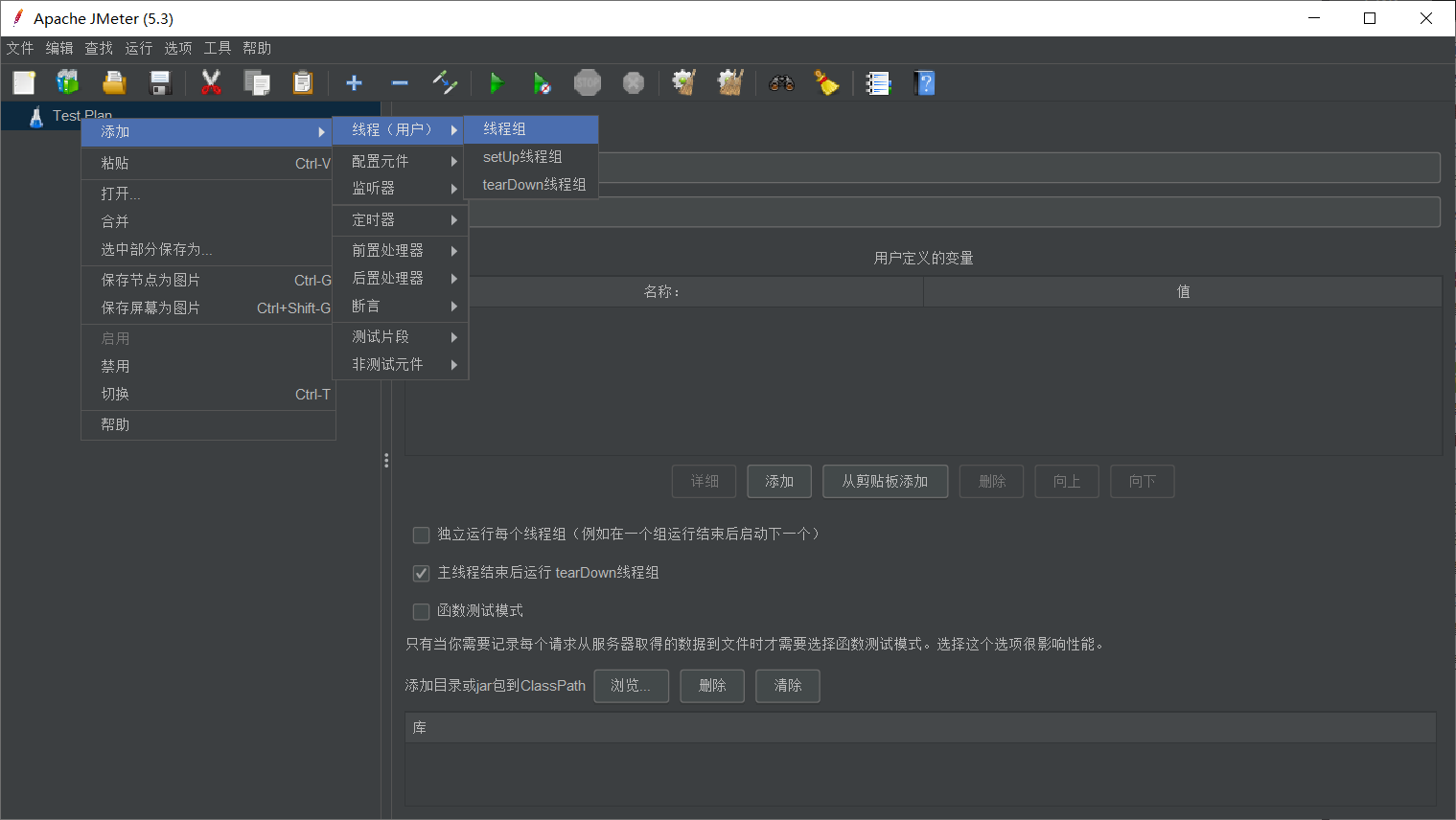Check 独立运行每个线程组 option
This screenshot has height=820, width=1456.
coord(421,535)
